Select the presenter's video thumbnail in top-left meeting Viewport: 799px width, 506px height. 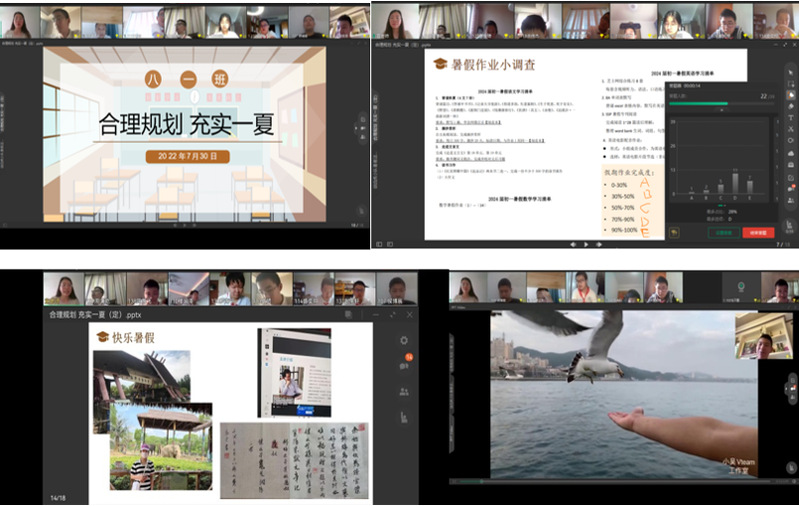(19, 21)
